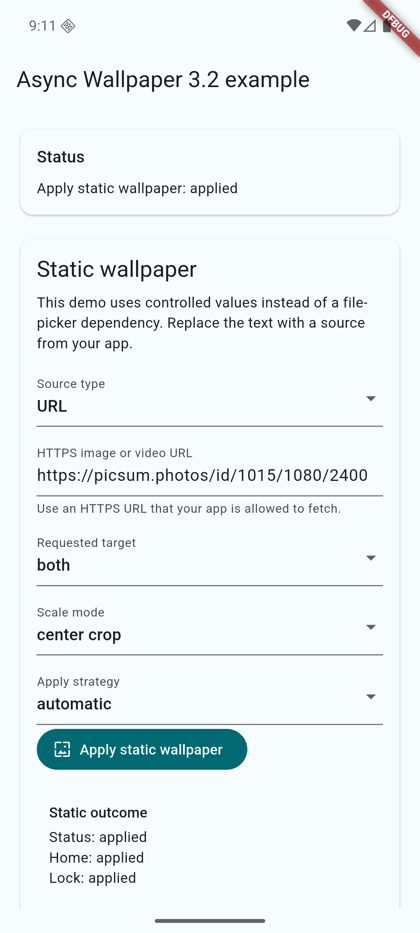Click the Source type dropdown arrow
Image resolution: width=420 pixels, height=933 pixels.
tap(371, 398)
